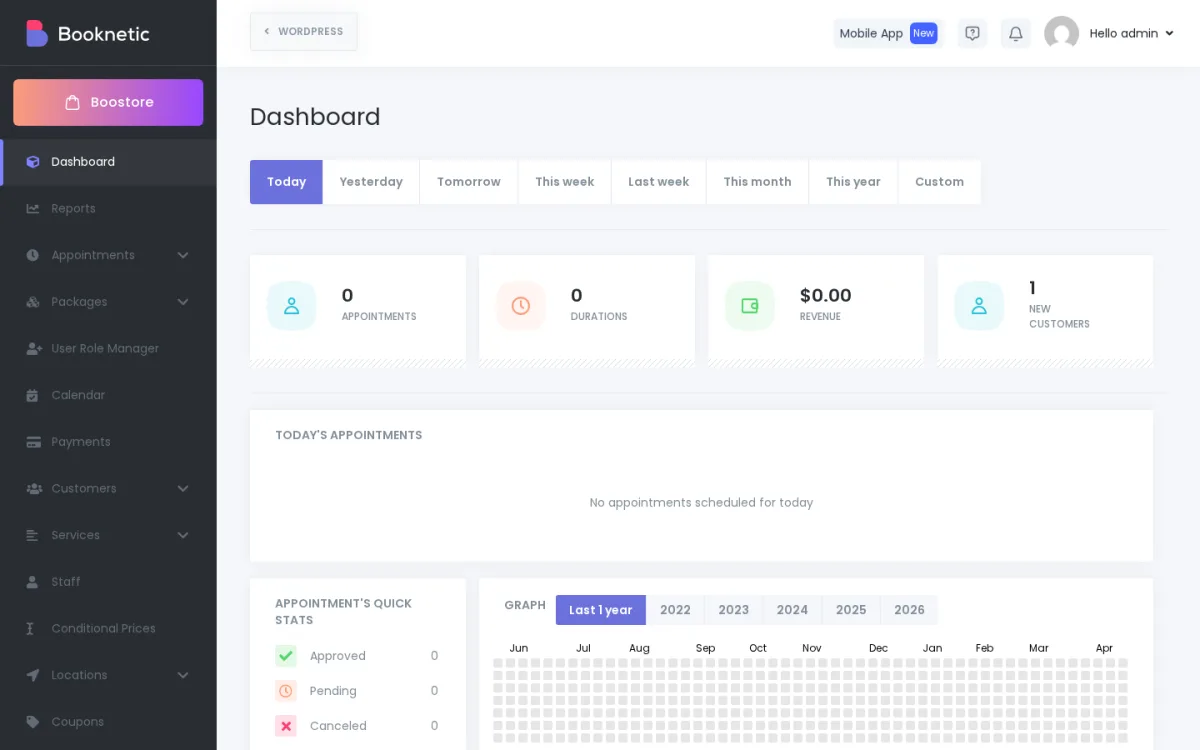
Task: Click the Services list icon
Action: pos(33,535)
